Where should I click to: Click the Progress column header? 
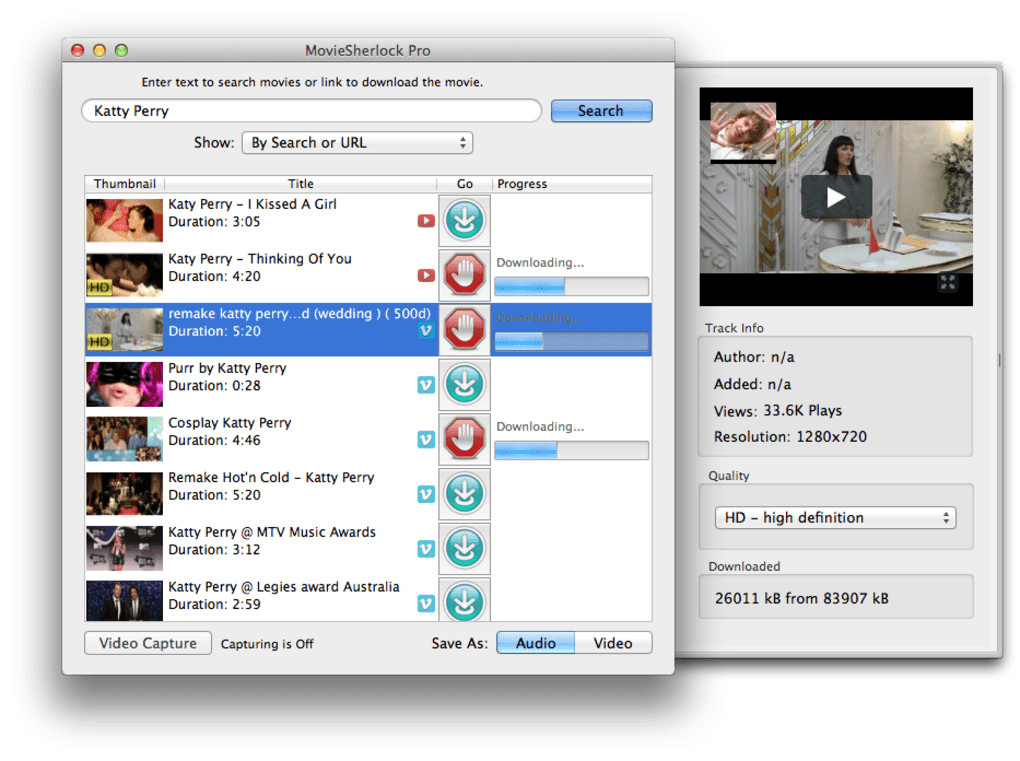(x=572, y=183)
